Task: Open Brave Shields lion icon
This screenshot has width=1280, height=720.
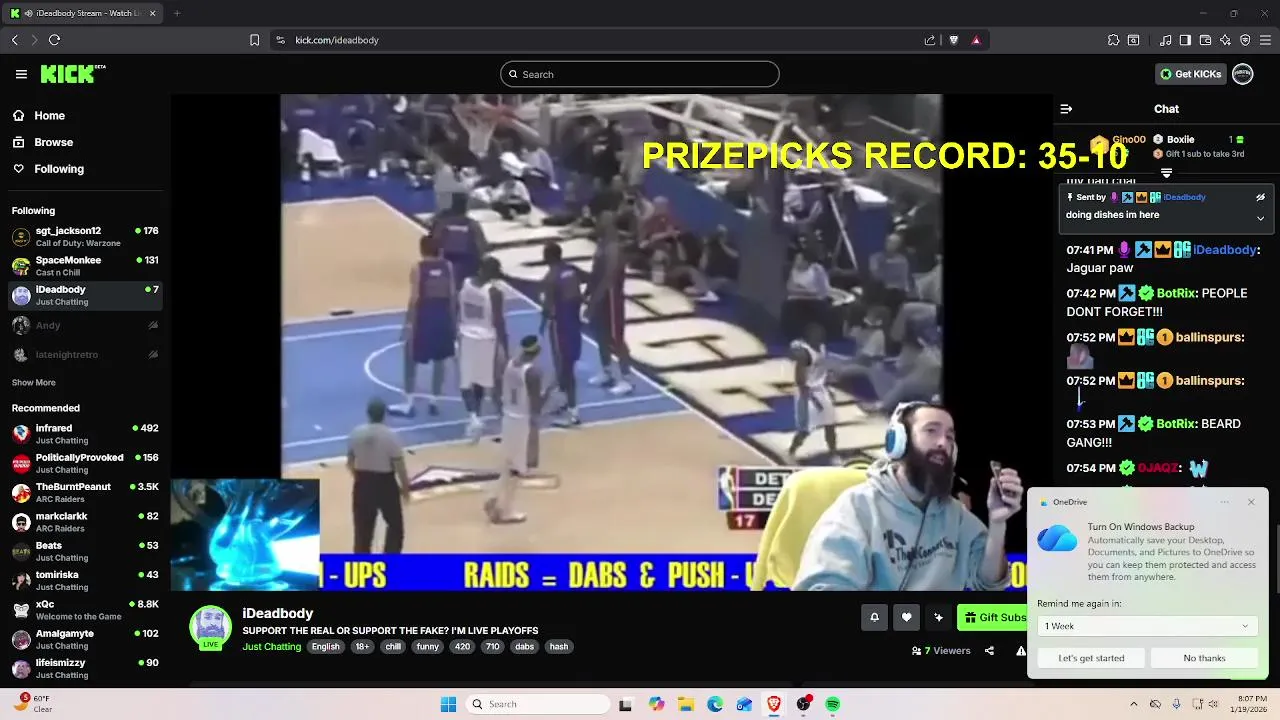Action: pyautogui.click(x=953, y=40)
